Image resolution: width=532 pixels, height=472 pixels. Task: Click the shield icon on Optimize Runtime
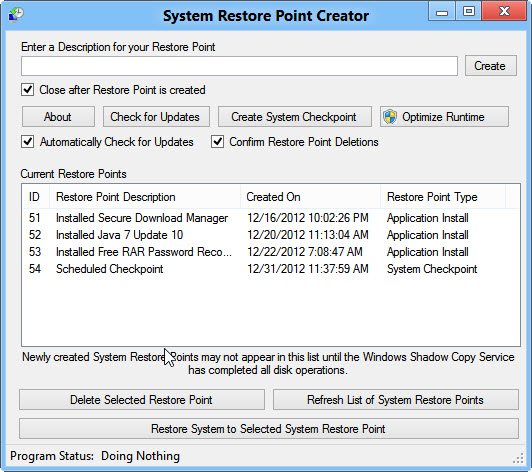(390, 117)
